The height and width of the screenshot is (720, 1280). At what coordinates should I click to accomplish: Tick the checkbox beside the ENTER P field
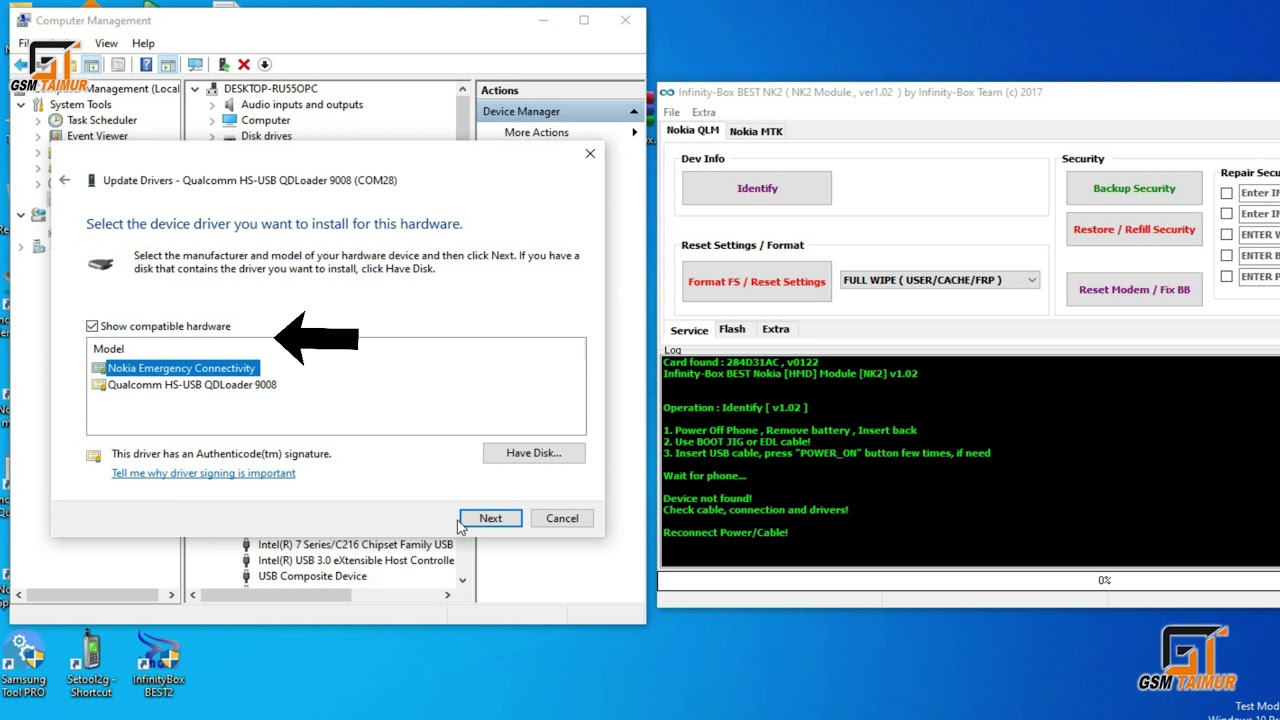pos(1226,277)
